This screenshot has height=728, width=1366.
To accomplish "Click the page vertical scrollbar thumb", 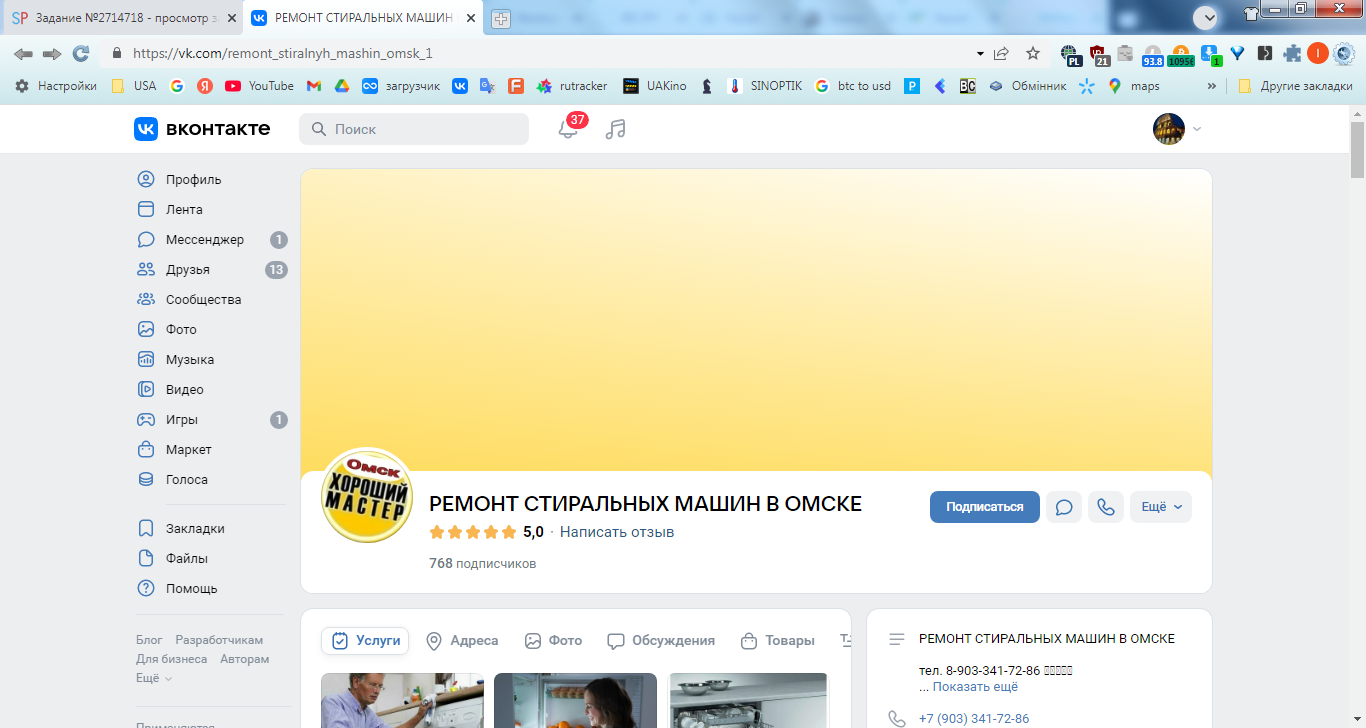I will 1357,151.
